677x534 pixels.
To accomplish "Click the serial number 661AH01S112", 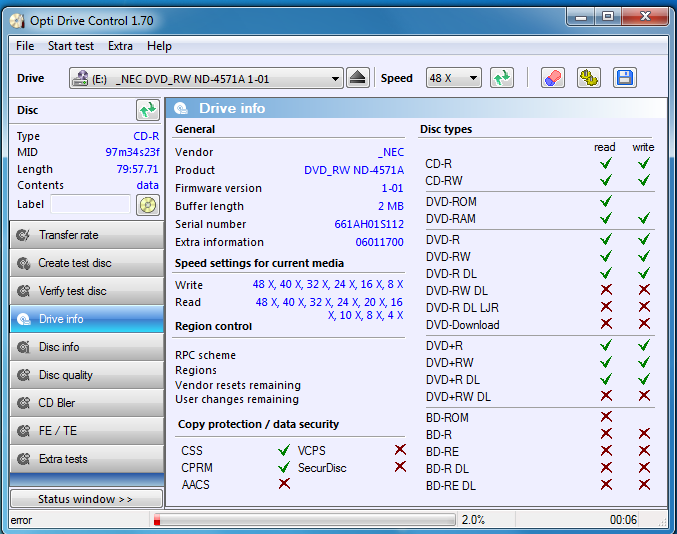I will click(x=369, y=224).
